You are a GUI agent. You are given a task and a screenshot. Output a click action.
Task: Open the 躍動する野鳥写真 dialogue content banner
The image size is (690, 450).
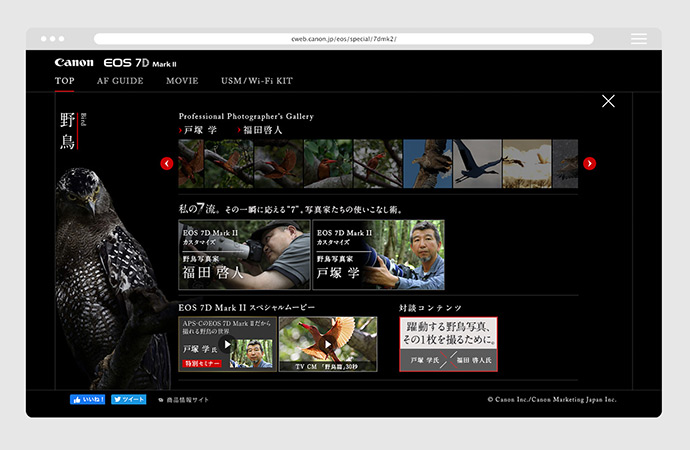click(448, 344)
